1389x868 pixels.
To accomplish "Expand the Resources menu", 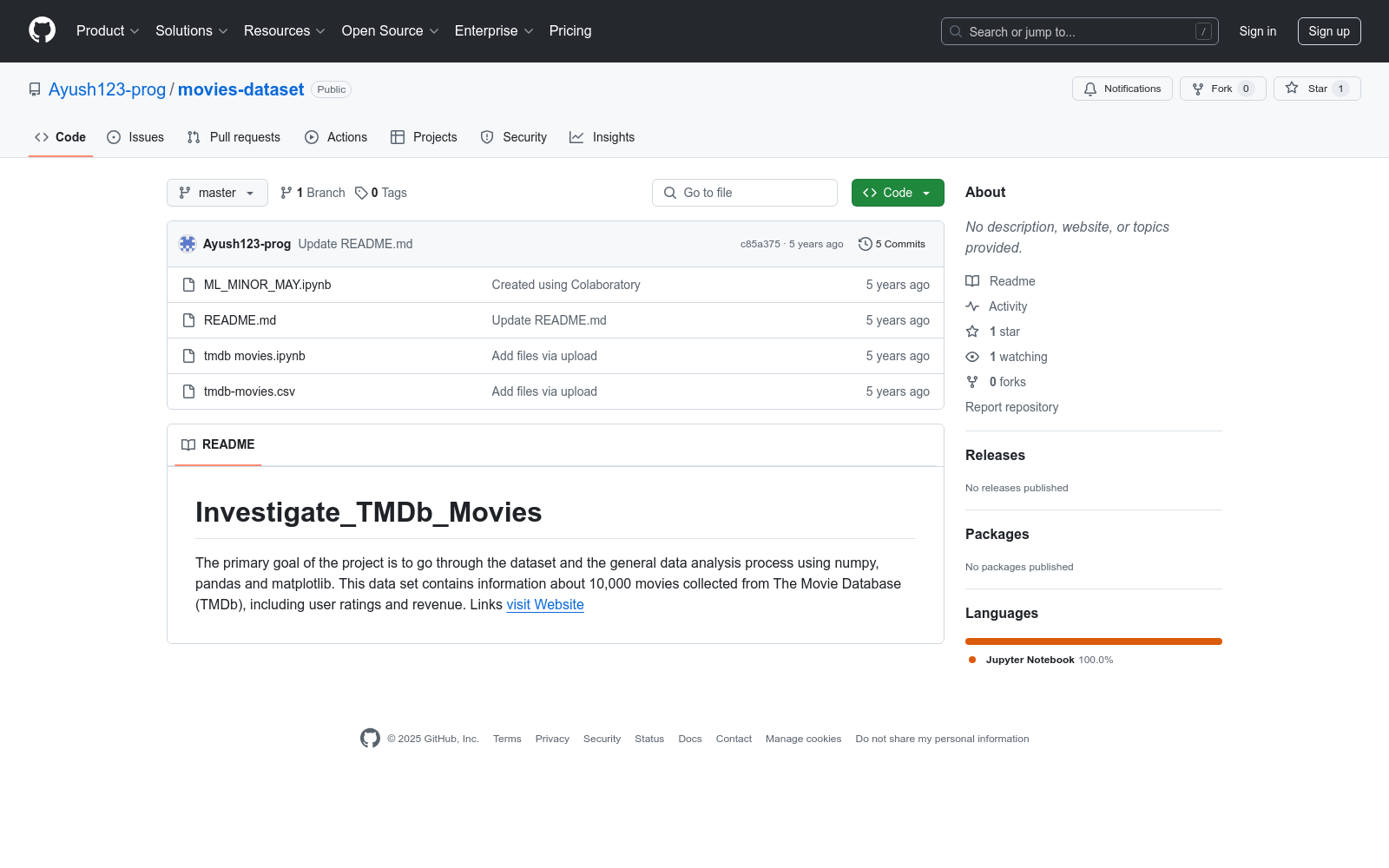I will (285, 31).
